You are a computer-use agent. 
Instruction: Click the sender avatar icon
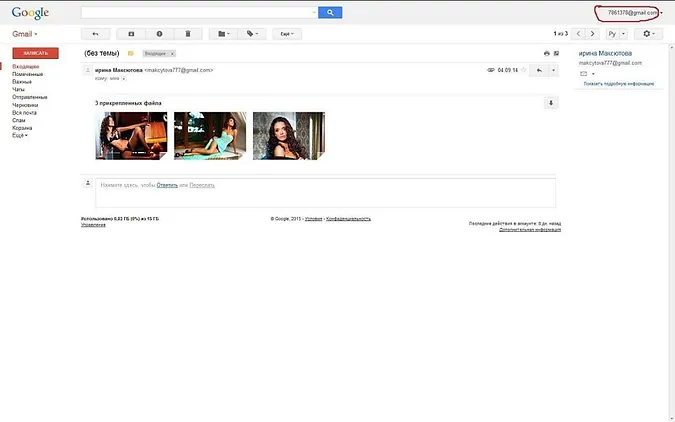tap(87, 70)
